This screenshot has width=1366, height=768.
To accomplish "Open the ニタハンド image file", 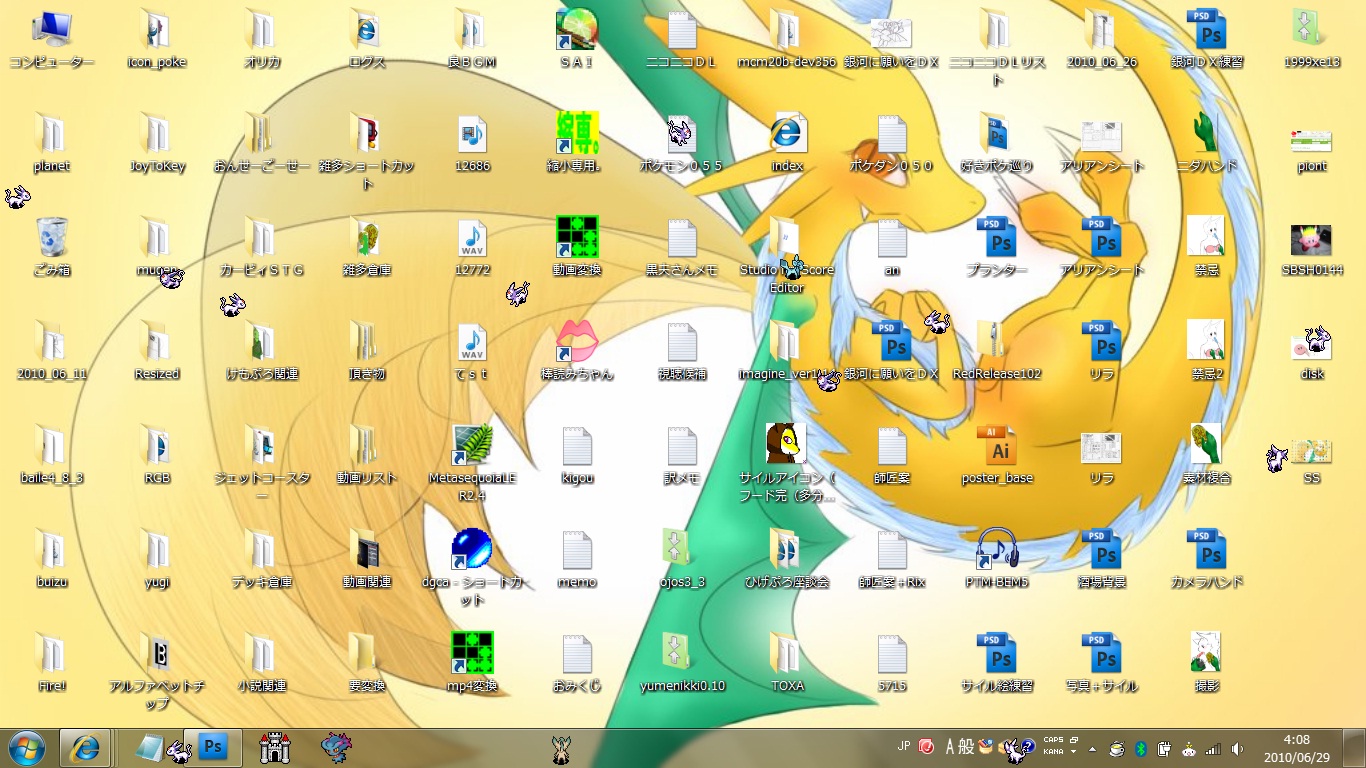I will (x=1207, y=144).
